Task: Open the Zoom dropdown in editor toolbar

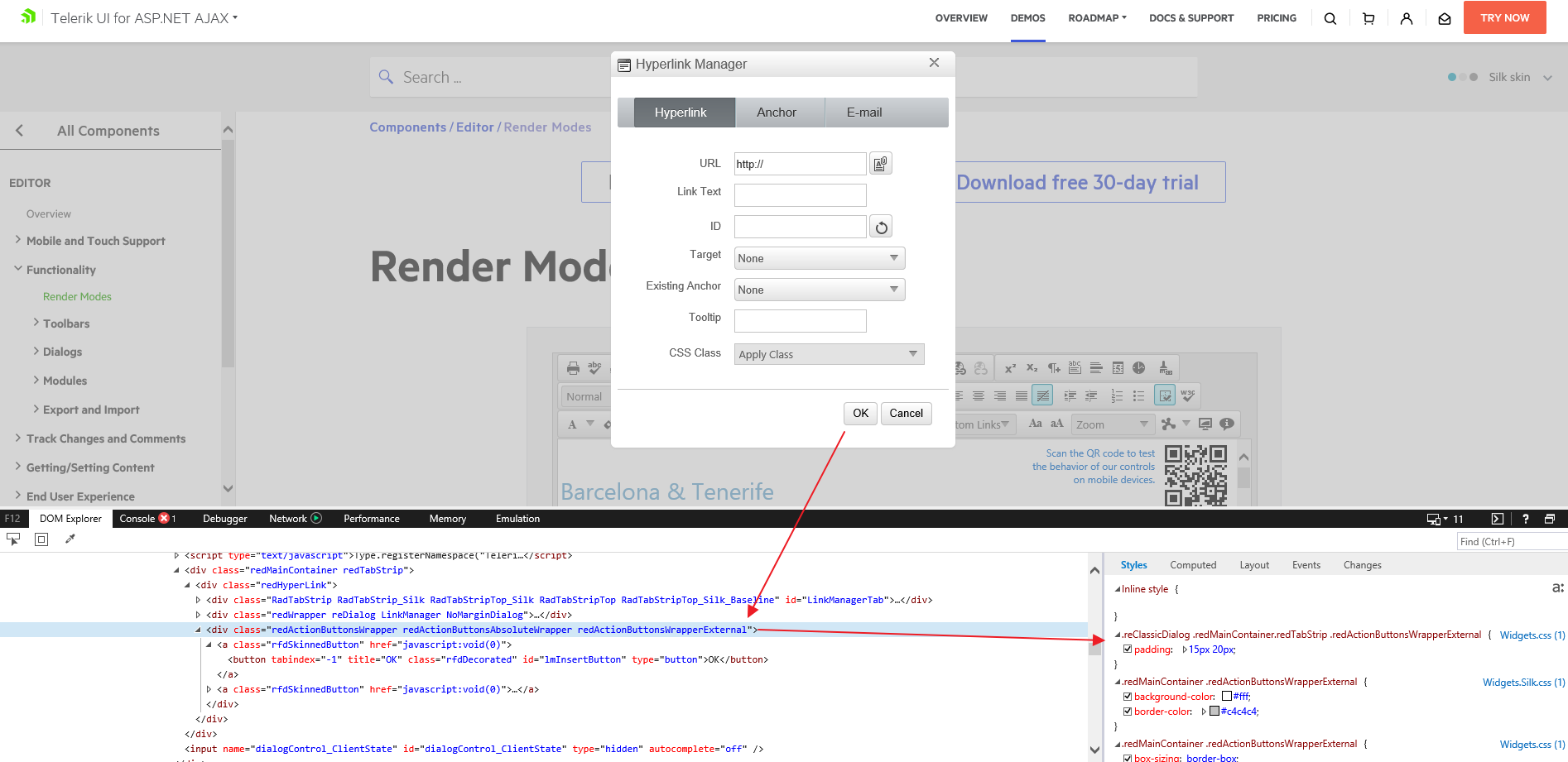Action: point(1113,424)
